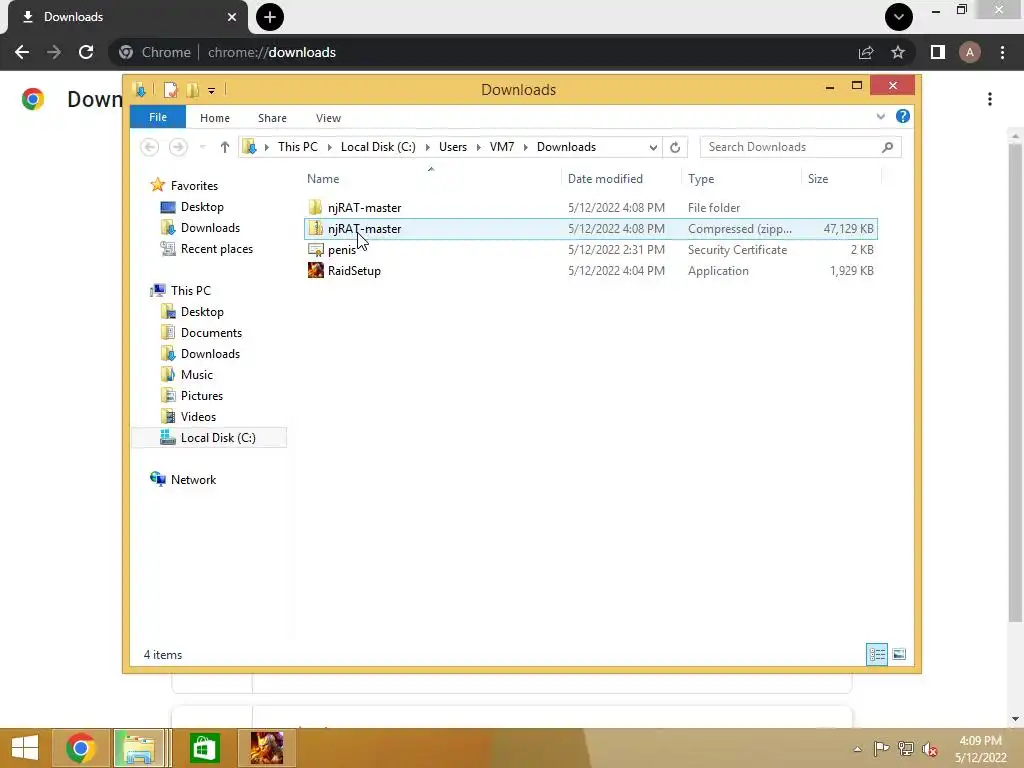1024x768 pixels.
Task: Open Windows Store from the taskbar
Action: (x=204, y=748)
